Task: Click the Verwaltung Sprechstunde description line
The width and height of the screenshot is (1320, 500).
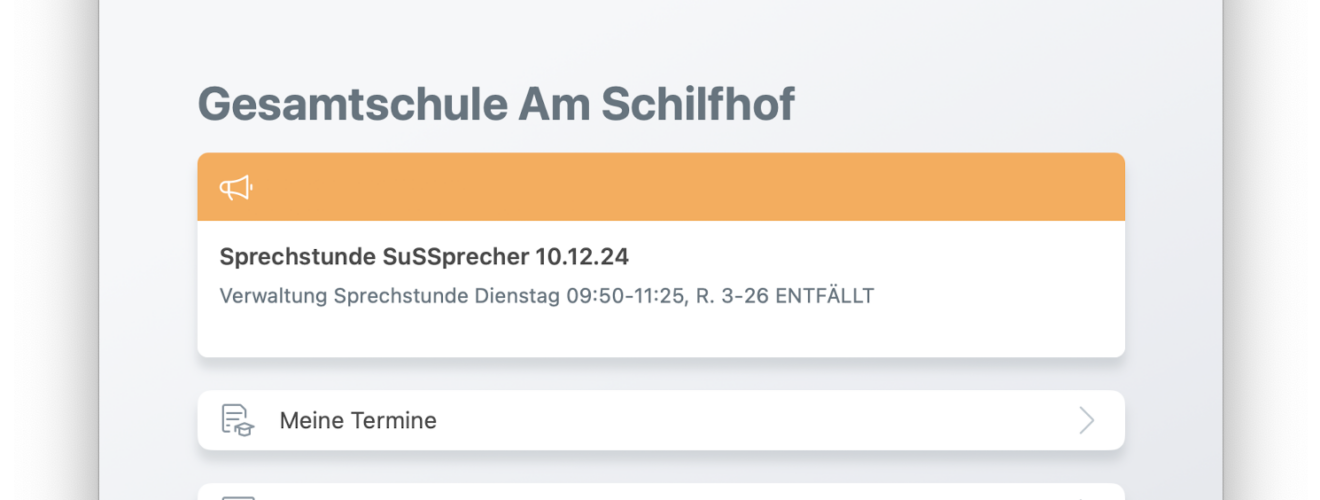Action: (547, 296)
